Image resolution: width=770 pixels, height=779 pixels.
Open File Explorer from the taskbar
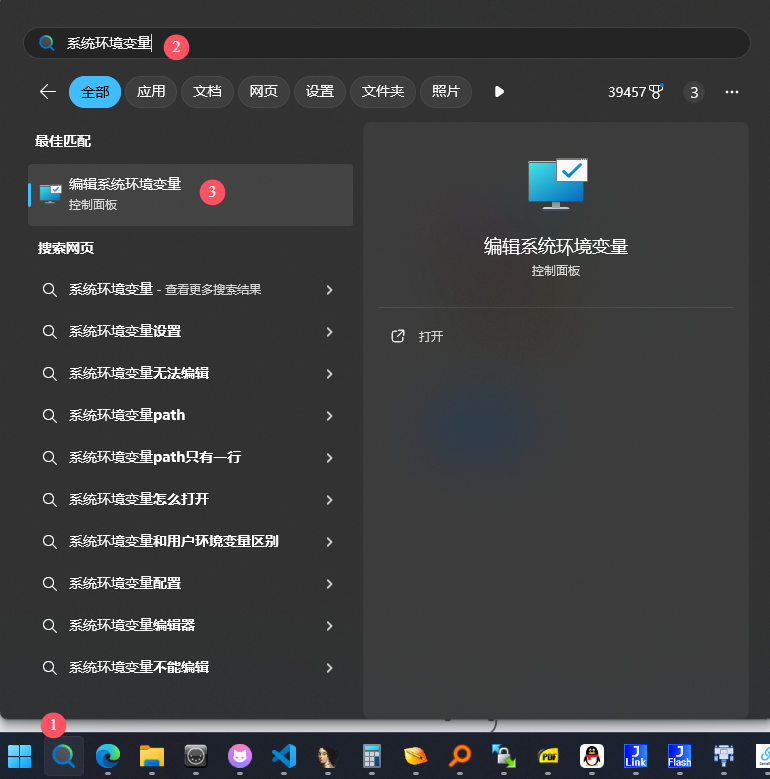(151, 755)
